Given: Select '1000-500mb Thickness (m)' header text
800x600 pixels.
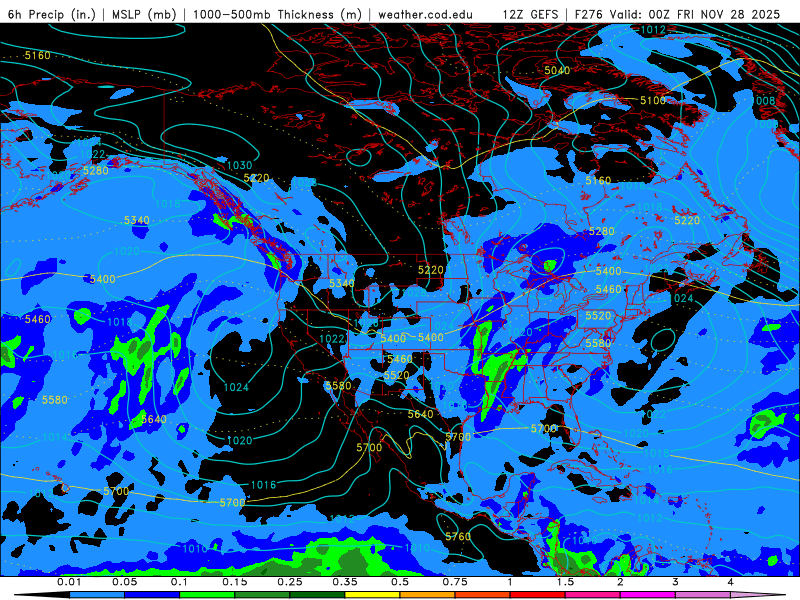Looking at the screenshot, I should pos(278,14).
